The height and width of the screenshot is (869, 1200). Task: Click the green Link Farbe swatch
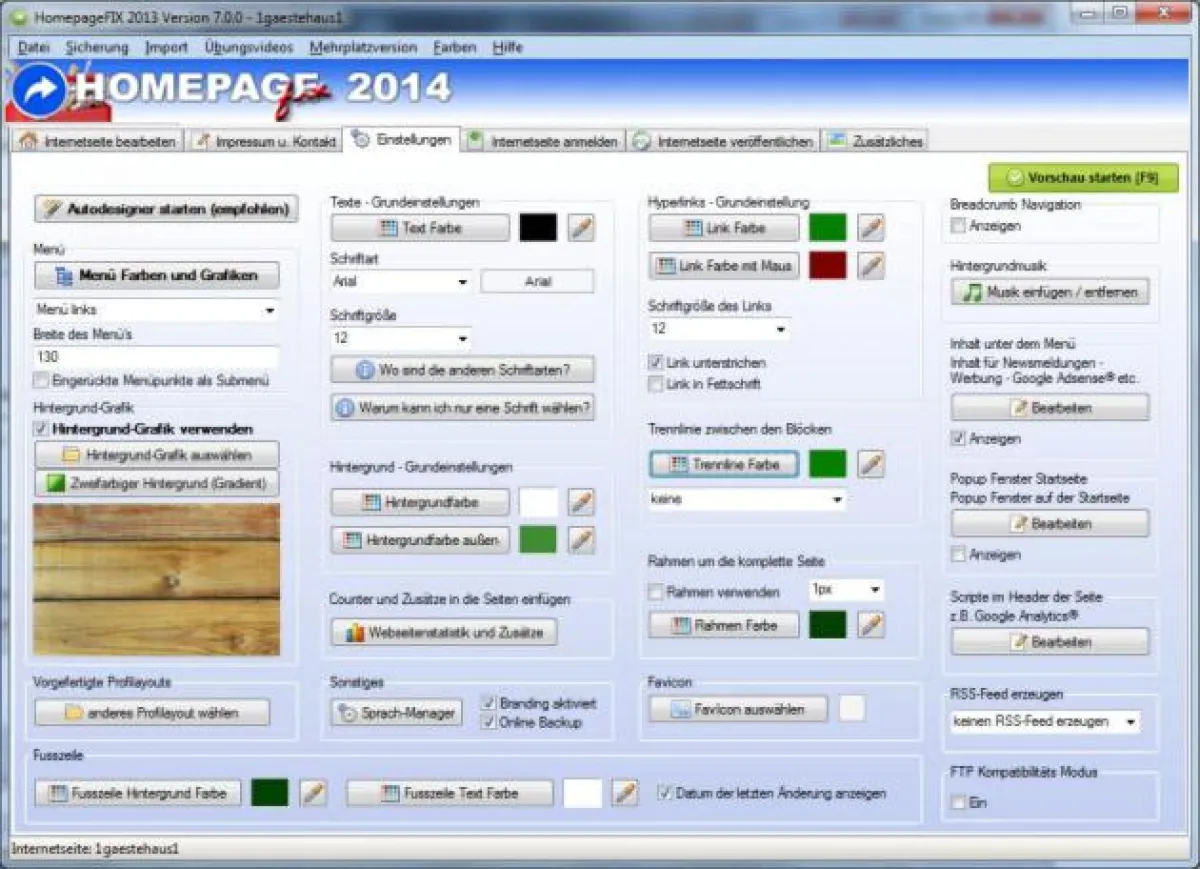tap(827, 227)
